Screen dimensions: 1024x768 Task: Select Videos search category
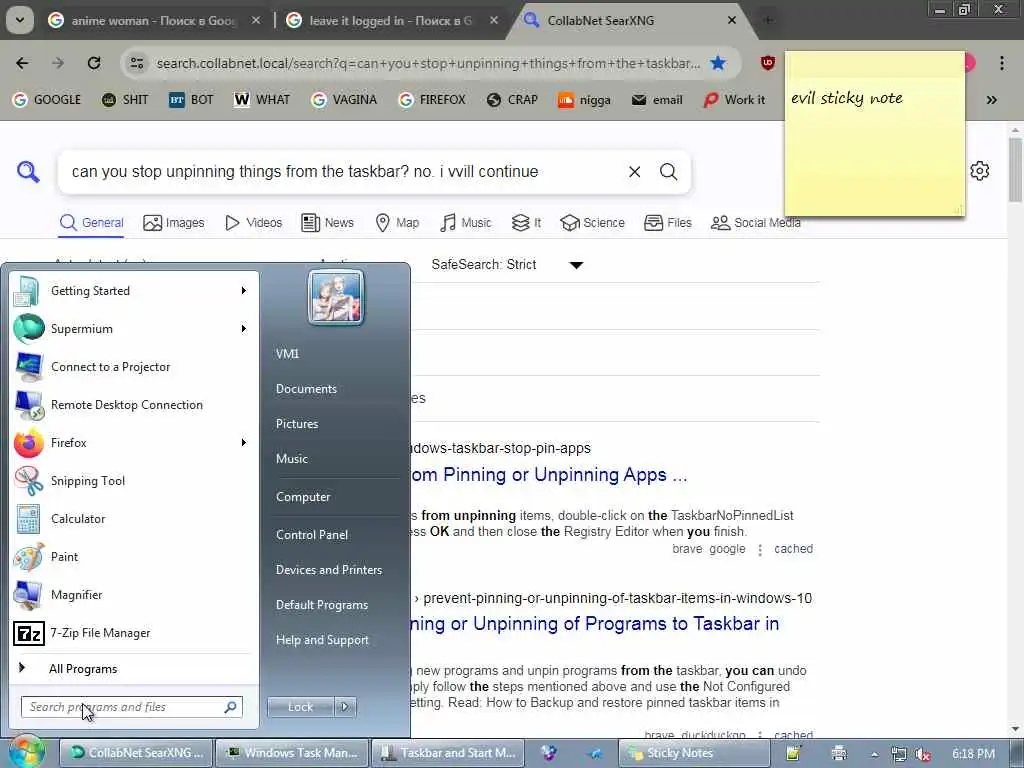[x=253, y=223]
